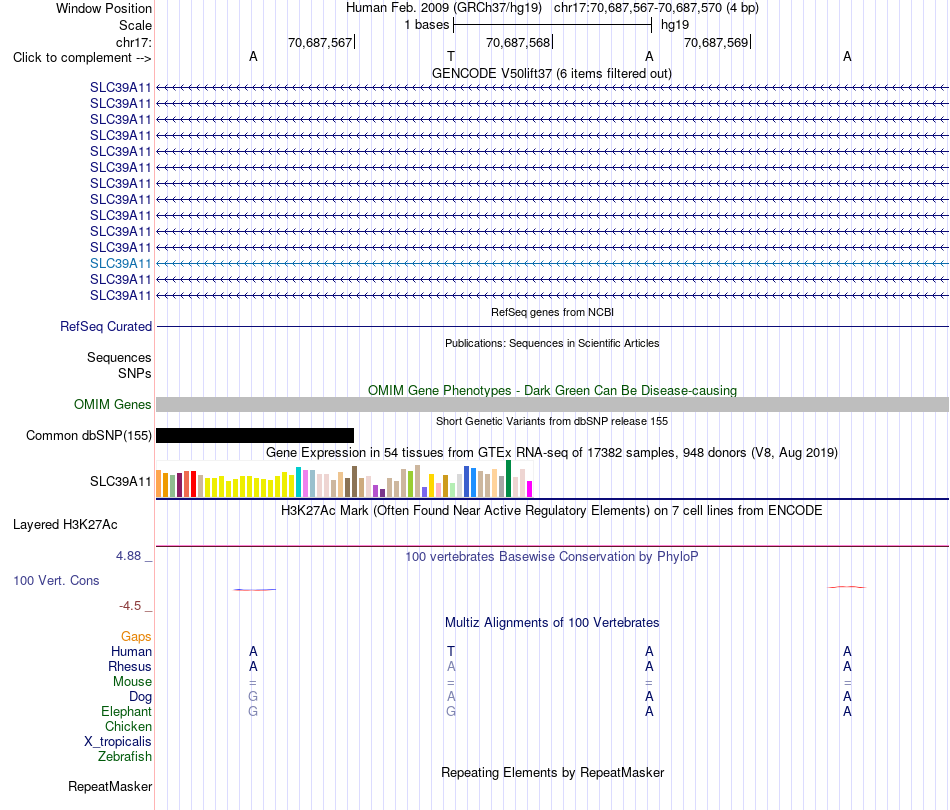
Task: Click the Window Position label
Action: [x=104, y=8]
